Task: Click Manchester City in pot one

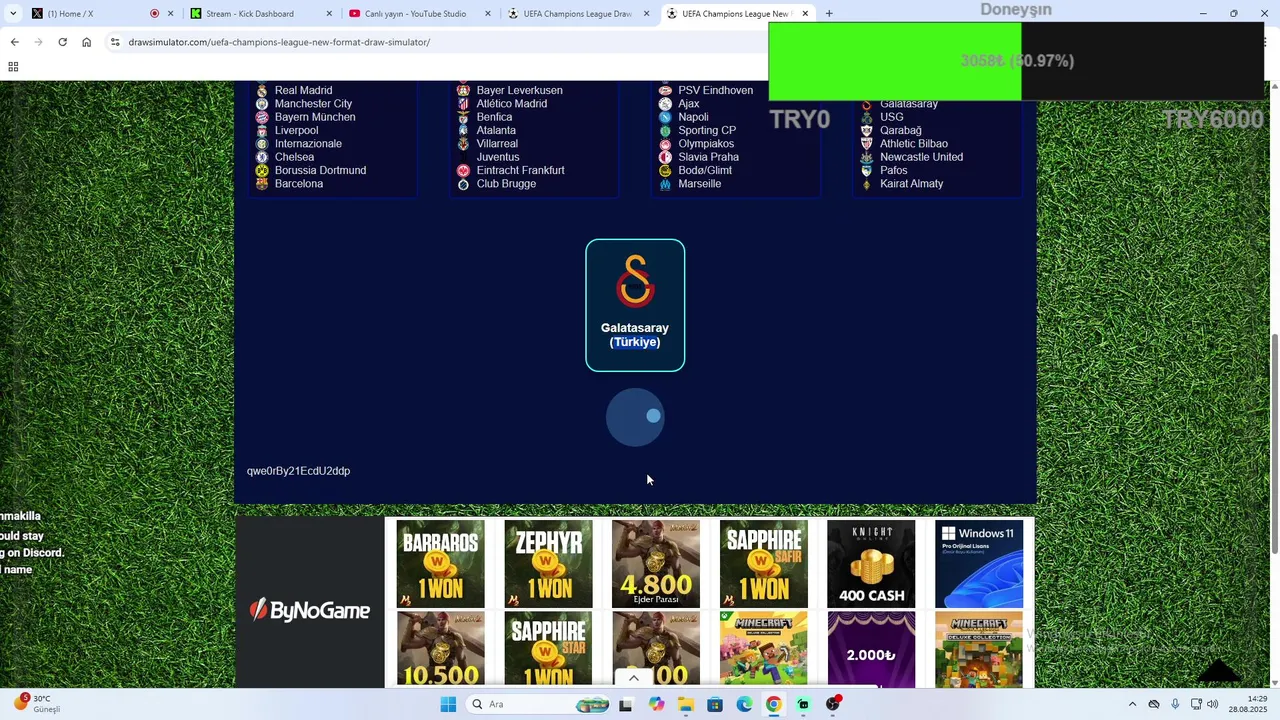Action: pyautogui.click(x=313, y=104)
